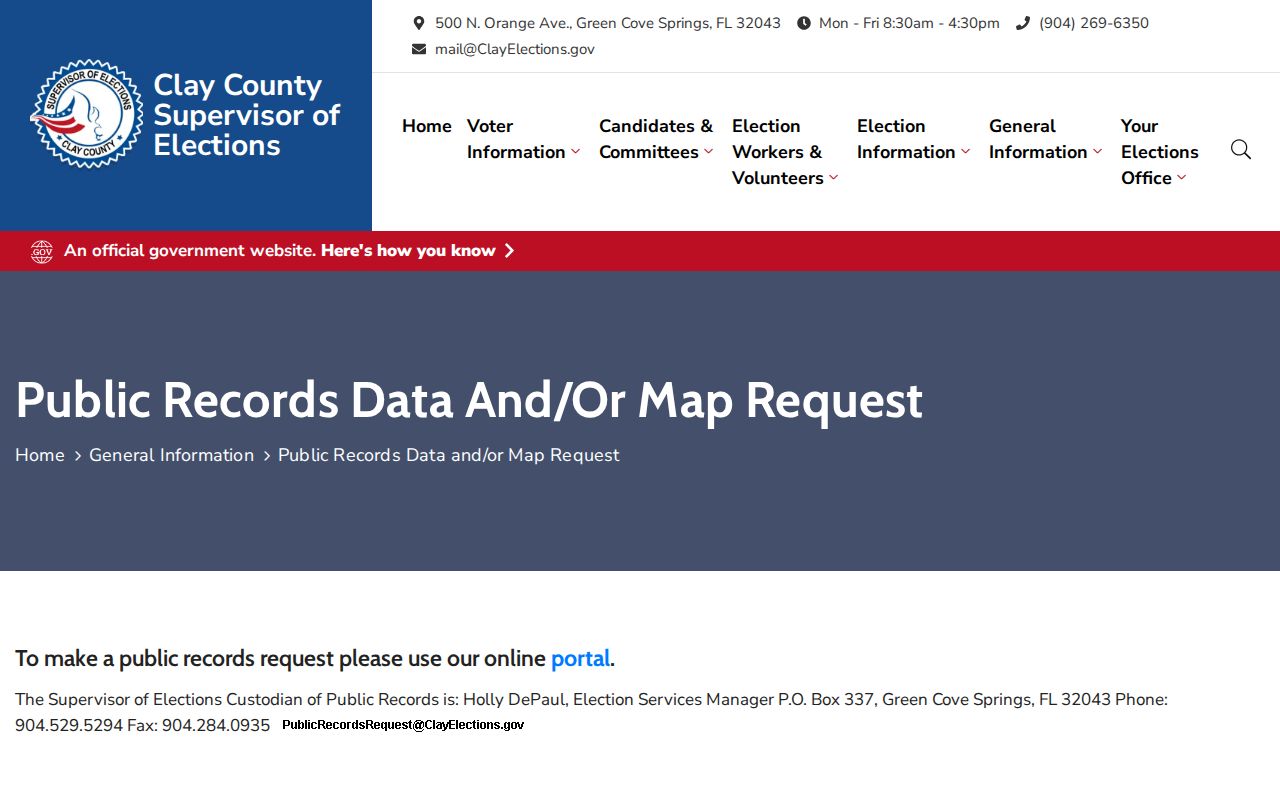
Task: Expand the General Information navigation dropdown
Action: 1045,139
